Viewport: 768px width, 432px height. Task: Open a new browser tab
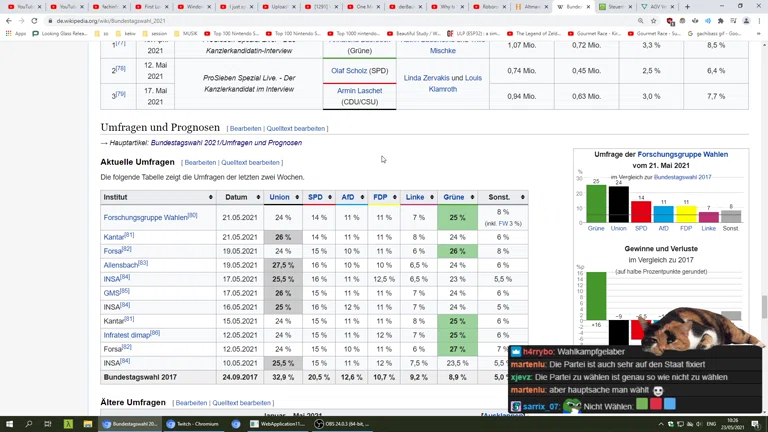coord(687,7)
